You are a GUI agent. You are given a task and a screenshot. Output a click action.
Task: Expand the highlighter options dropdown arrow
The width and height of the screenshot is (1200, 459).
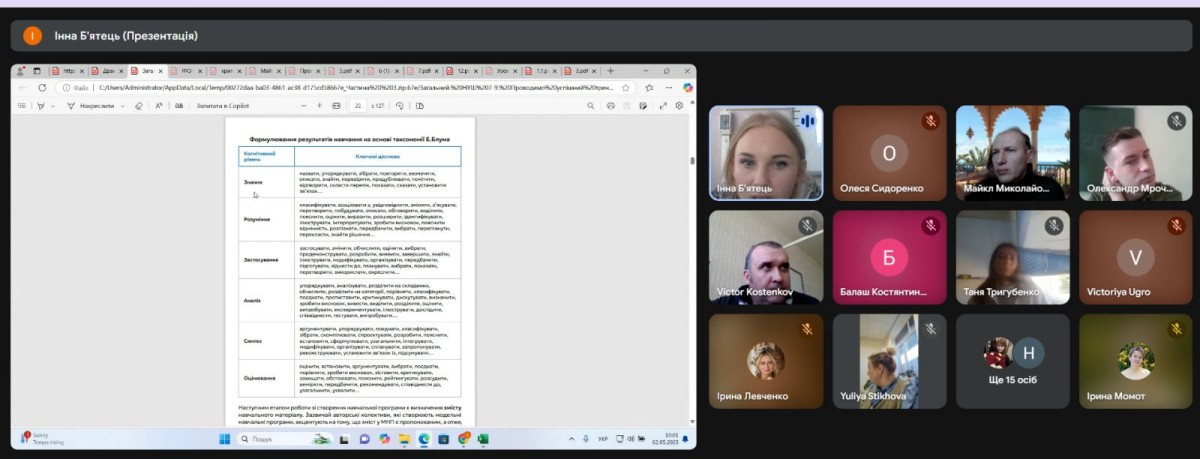pyautogui.click(x=52, y=105)
